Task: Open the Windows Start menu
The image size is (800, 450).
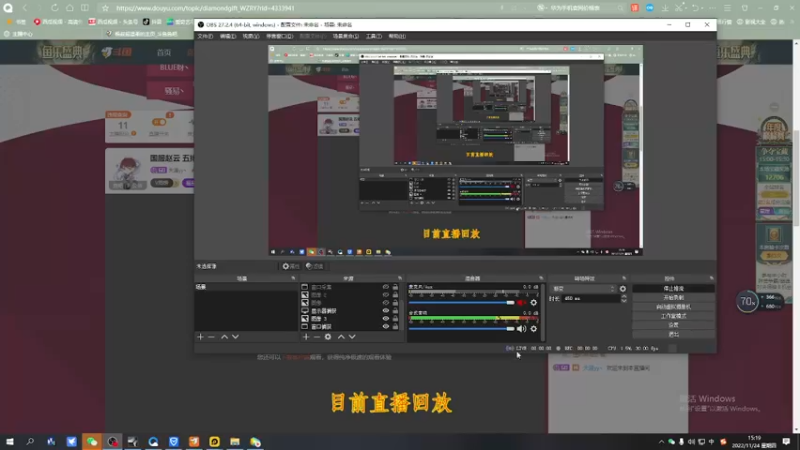Action: (x=10, y=442)
